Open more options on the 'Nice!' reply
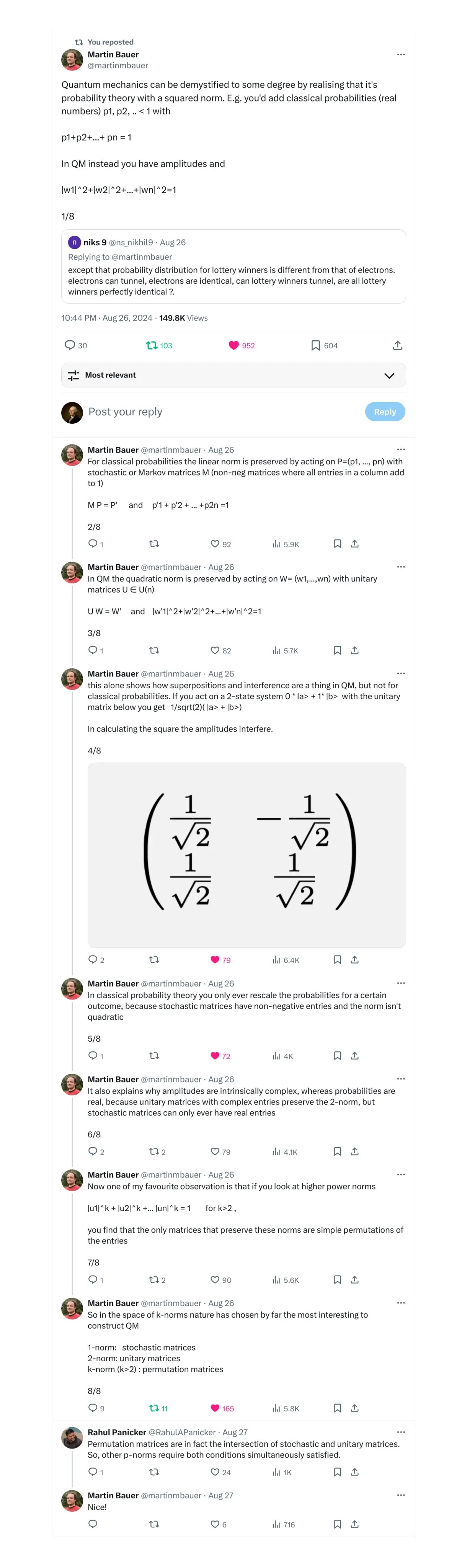This screenshot has width=475, height=1568. (x=401, y=1495)
